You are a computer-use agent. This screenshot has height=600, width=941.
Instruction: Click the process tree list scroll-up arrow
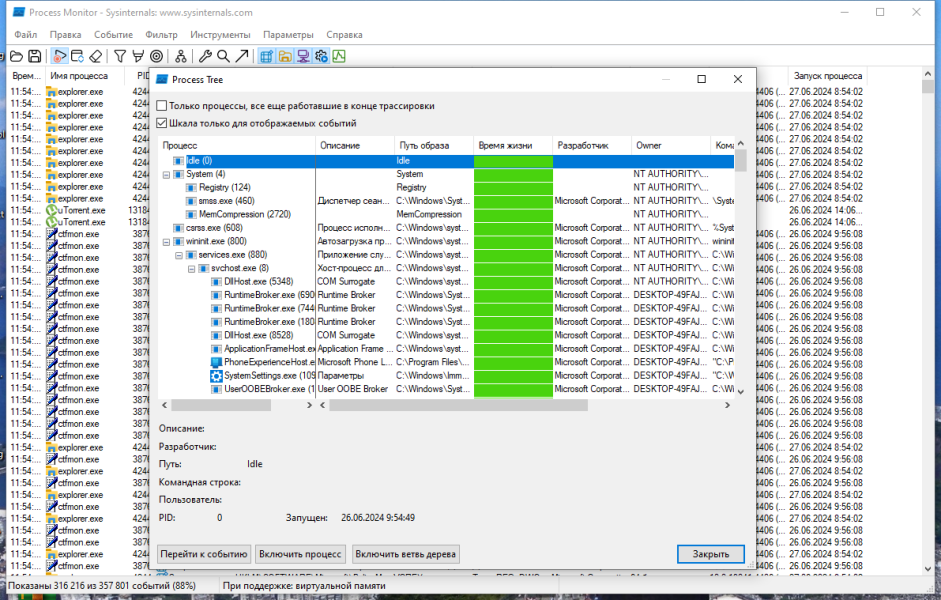point(741,143)
